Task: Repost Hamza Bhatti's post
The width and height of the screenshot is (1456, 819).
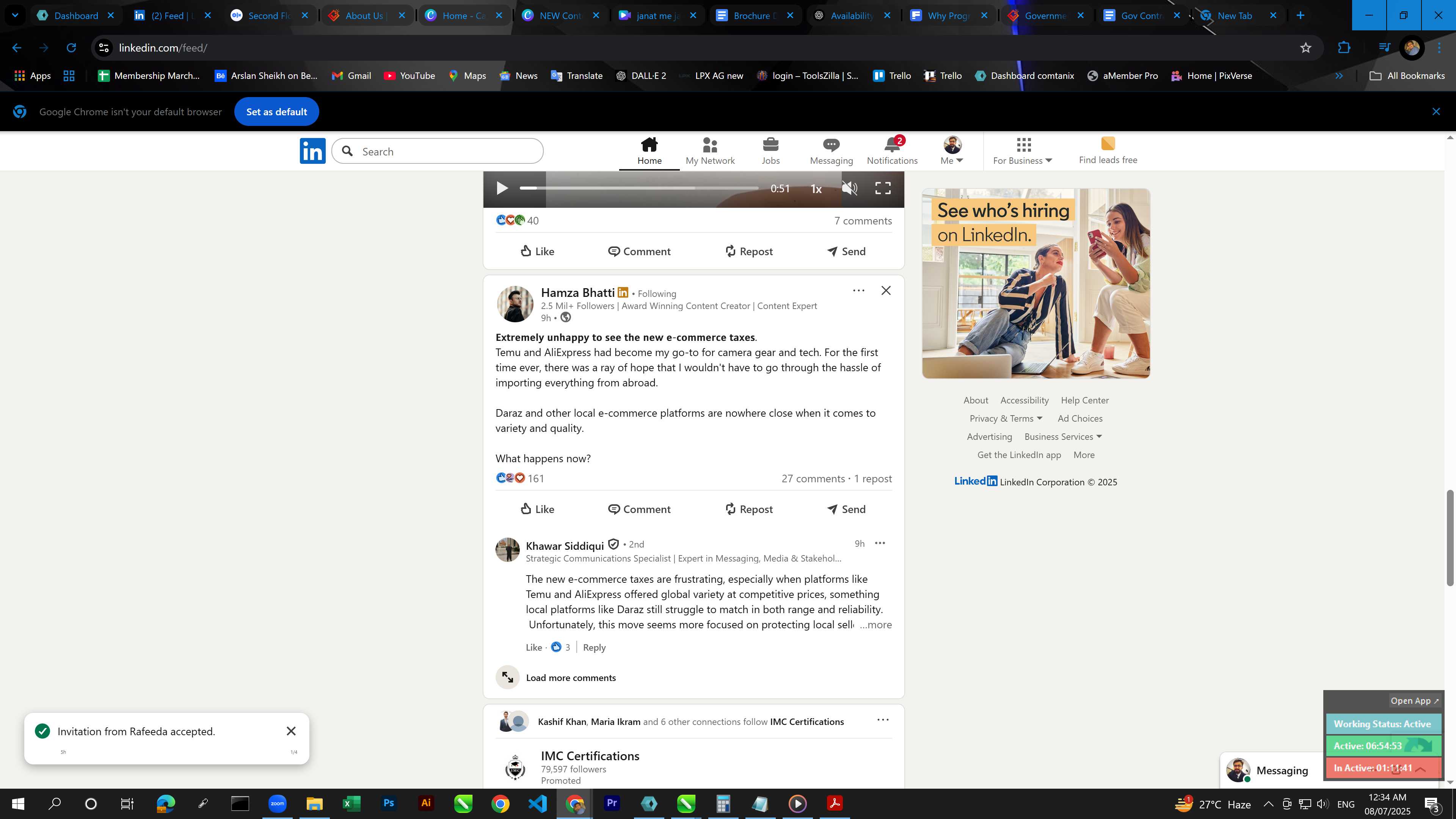Action: click(x=749, y=509)
